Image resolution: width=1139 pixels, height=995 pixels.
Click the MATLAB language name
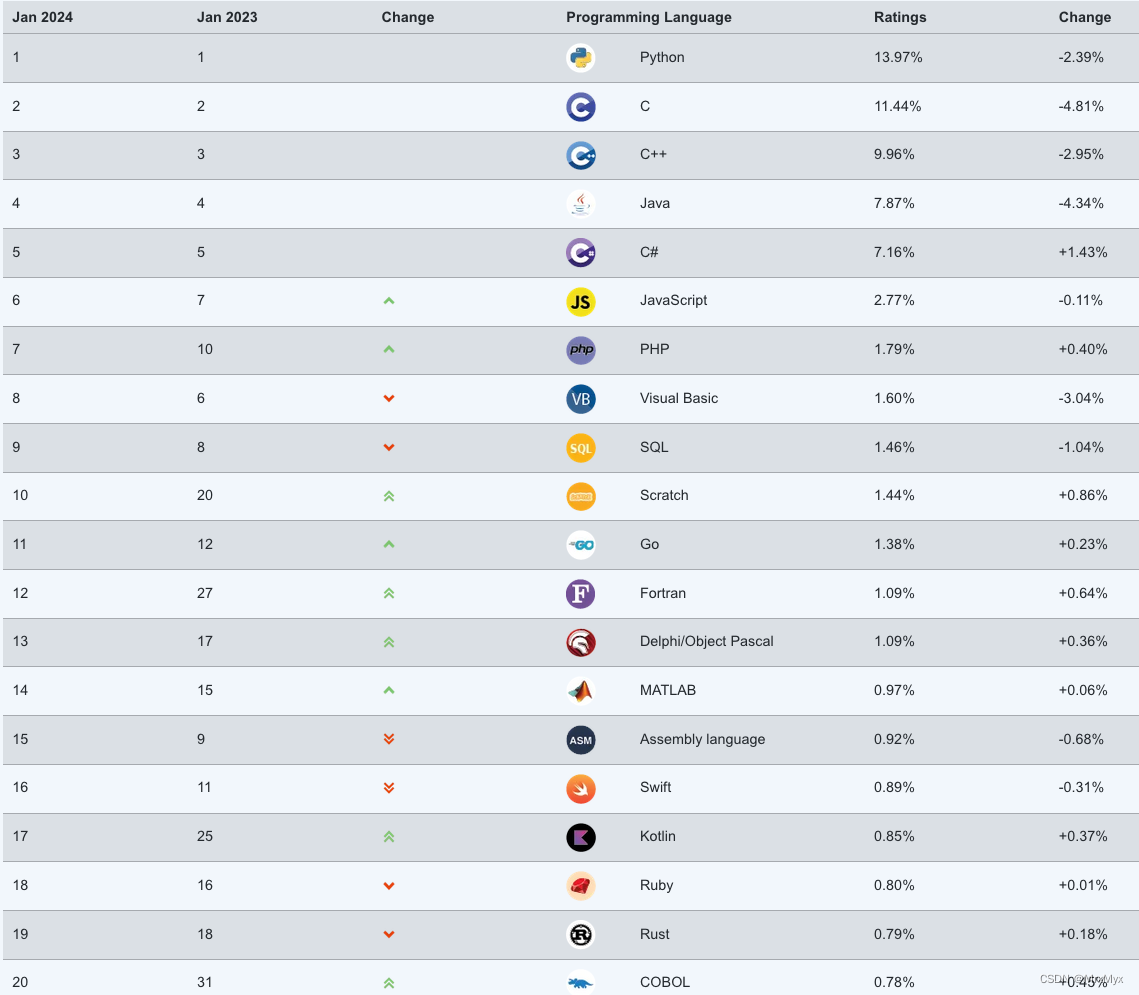[668, 690]
